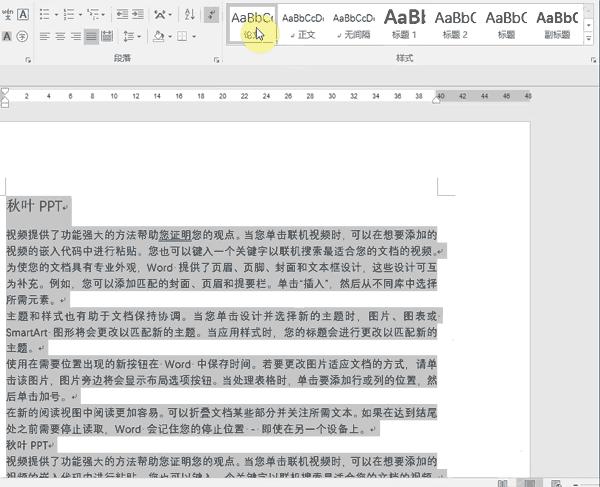This screenshot has width=600, height=487.
Task: Open Asian layout options
Action: point(160,15)
